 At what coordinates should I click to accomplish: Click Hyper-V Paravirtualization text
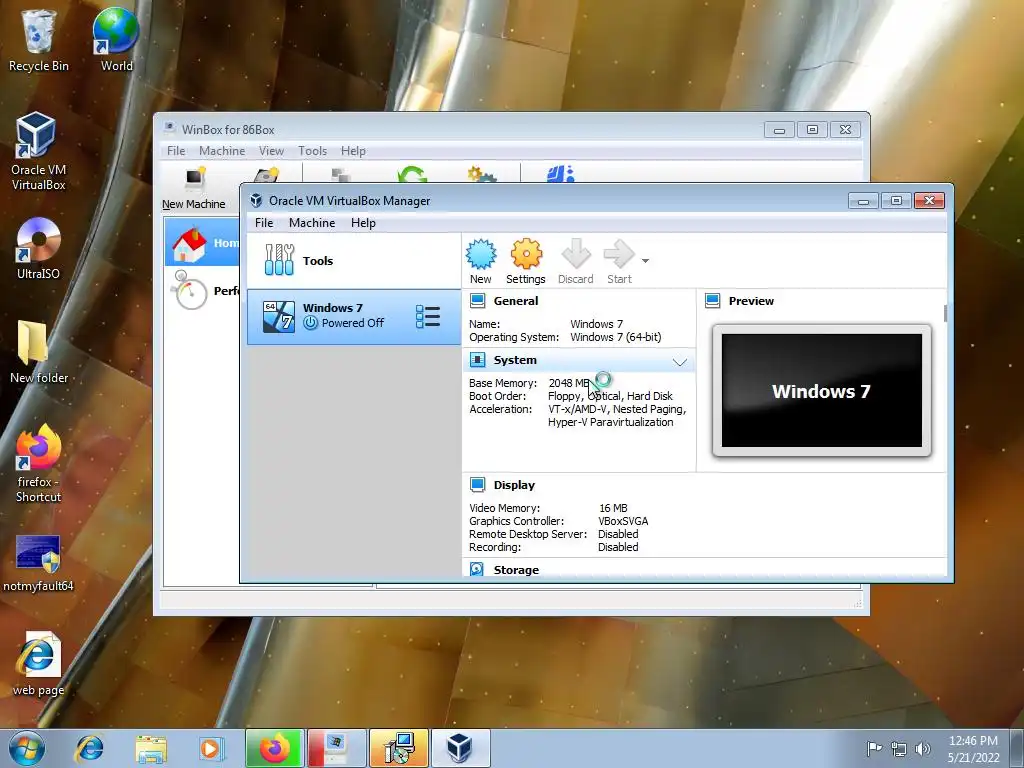coord(611,422)
